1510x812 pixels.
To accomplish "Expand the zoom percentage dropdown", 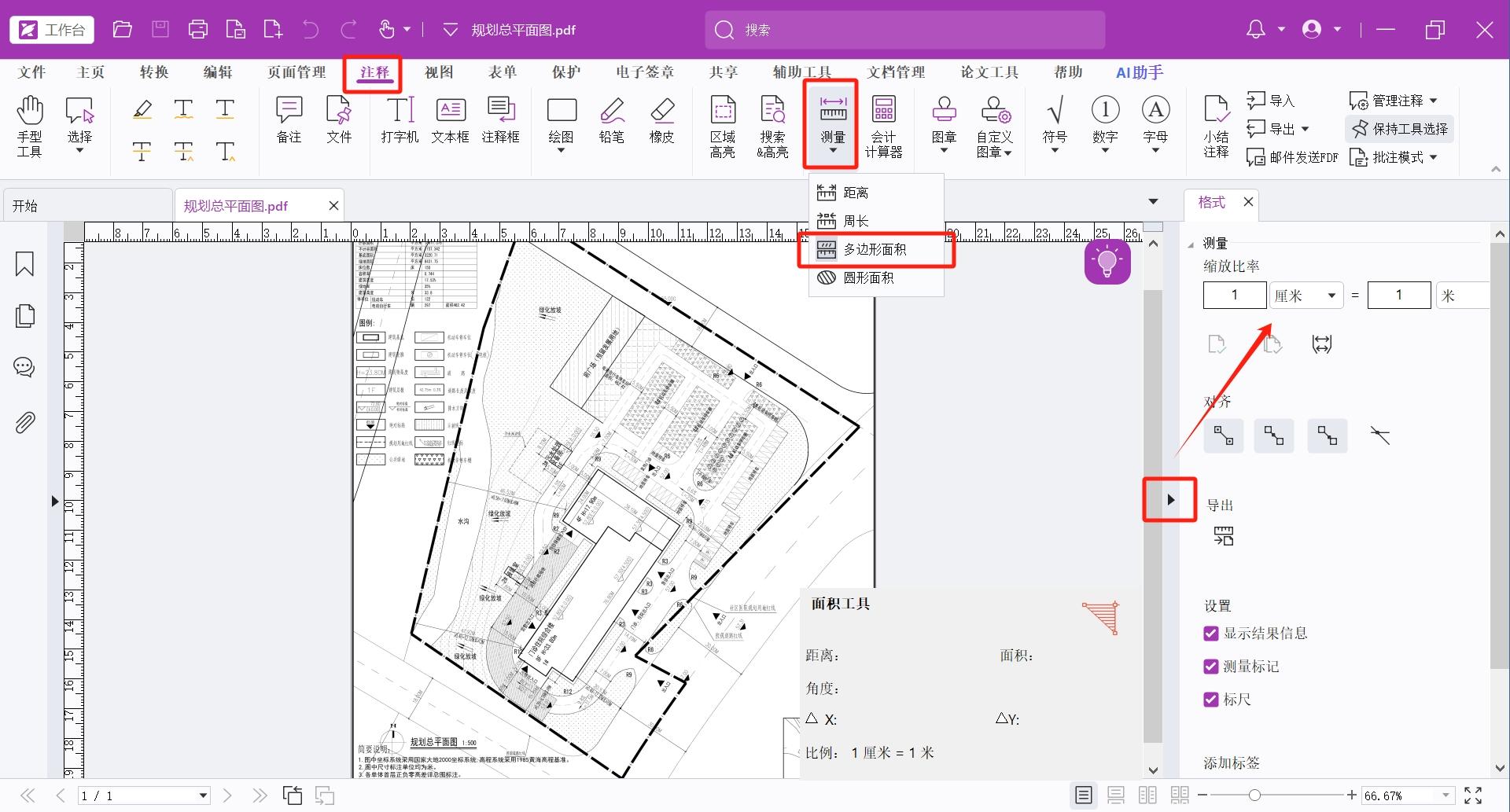I will 1446,795.
